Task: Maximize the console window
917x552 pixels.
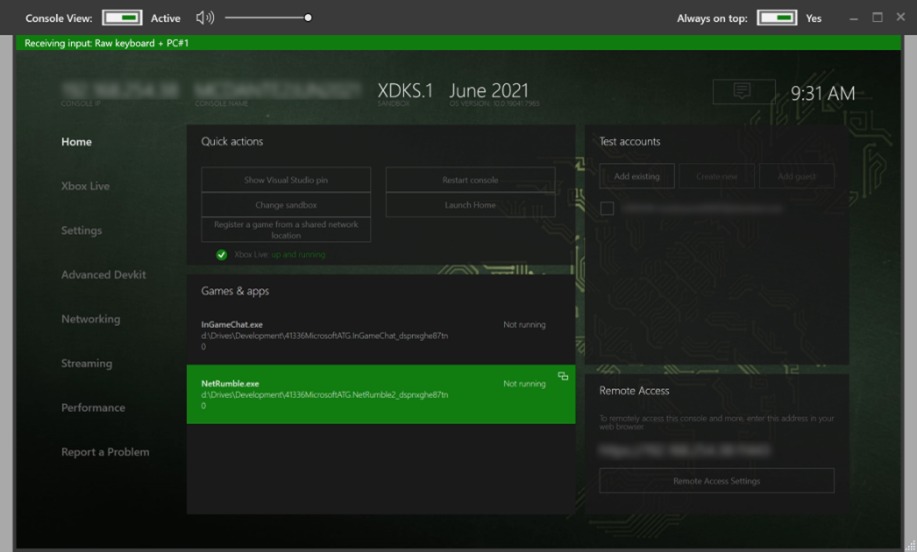Action: 877,18
